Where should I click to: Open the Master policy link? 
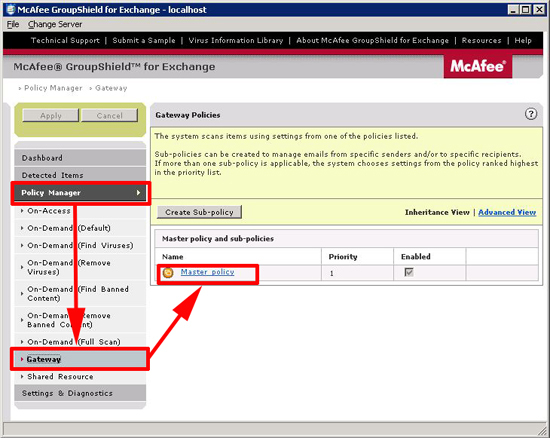[x=207, y=272]
